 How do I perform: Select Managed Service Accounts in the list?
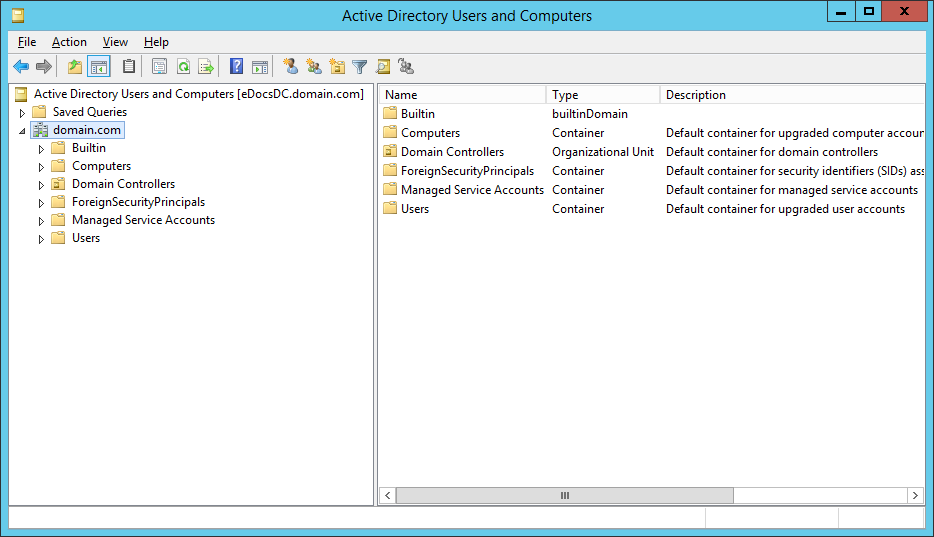(x=472, y=190)
